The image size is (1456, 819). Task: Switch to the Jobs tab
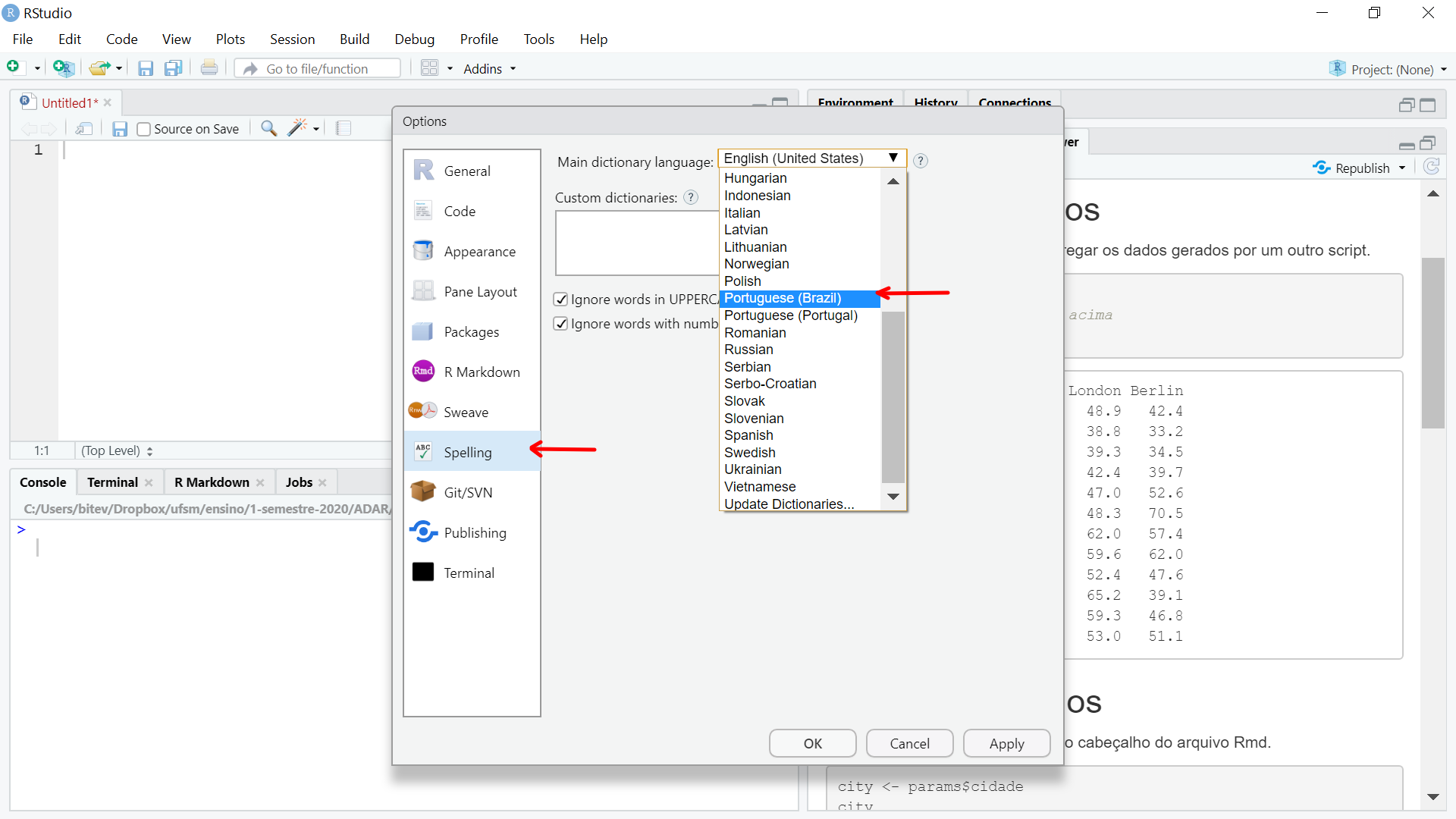(299, 482)
